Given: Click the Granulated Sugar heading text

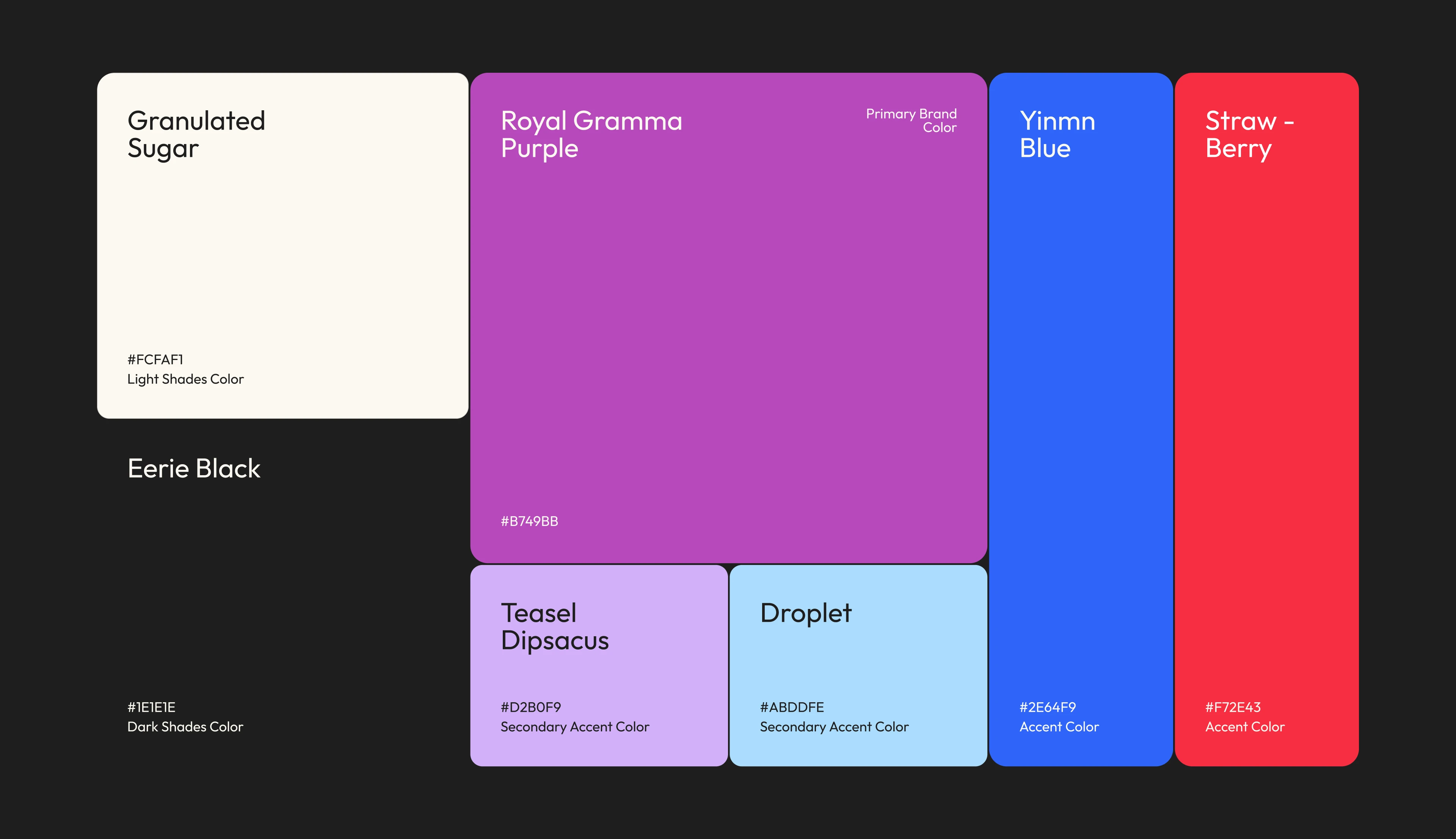Looking at the screenshot, I should pos(196,134).
